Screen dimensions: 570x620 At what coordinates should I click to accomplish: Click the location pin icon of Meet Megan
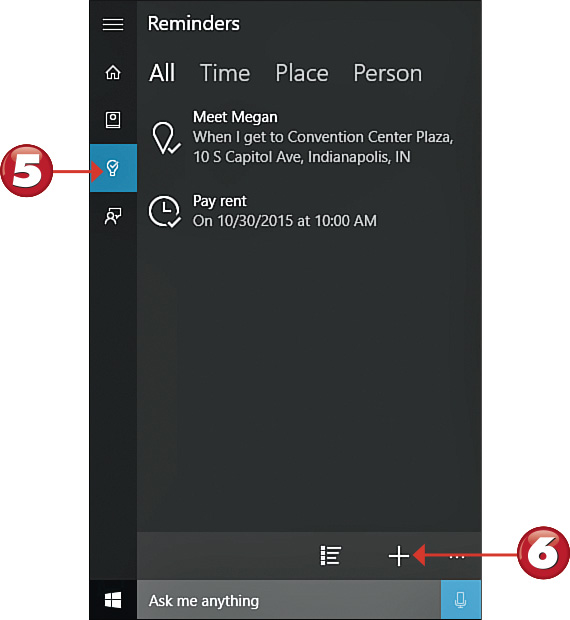point(165,138)
